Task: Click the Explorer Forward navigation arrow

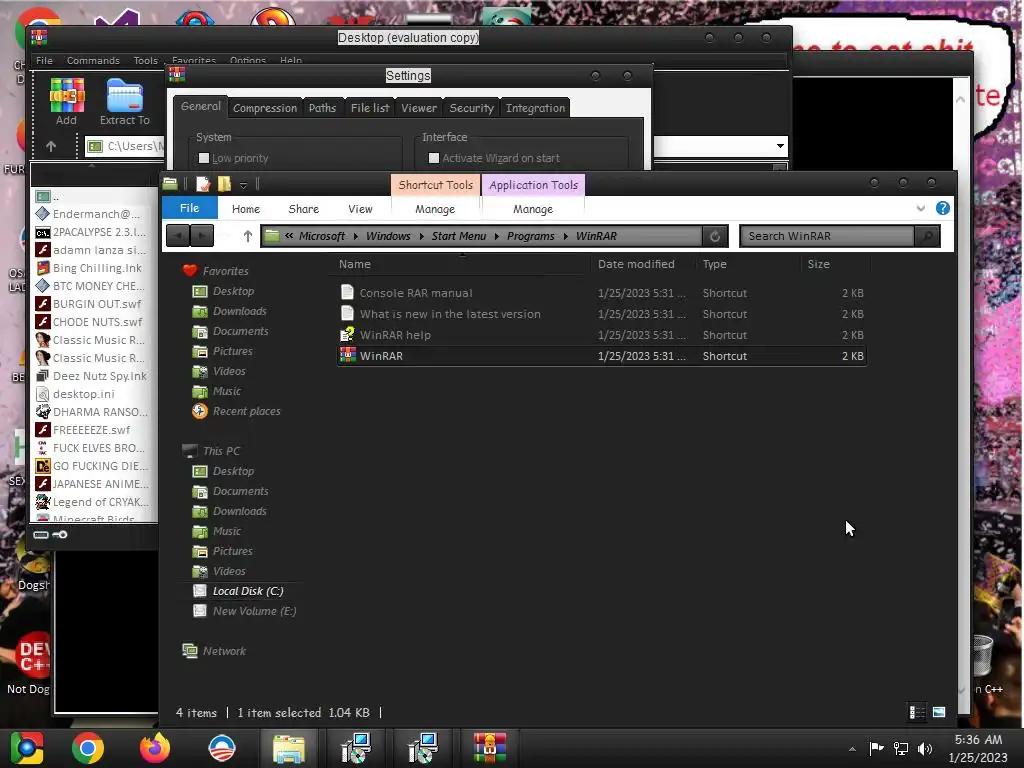Action: tap(202, 236)
